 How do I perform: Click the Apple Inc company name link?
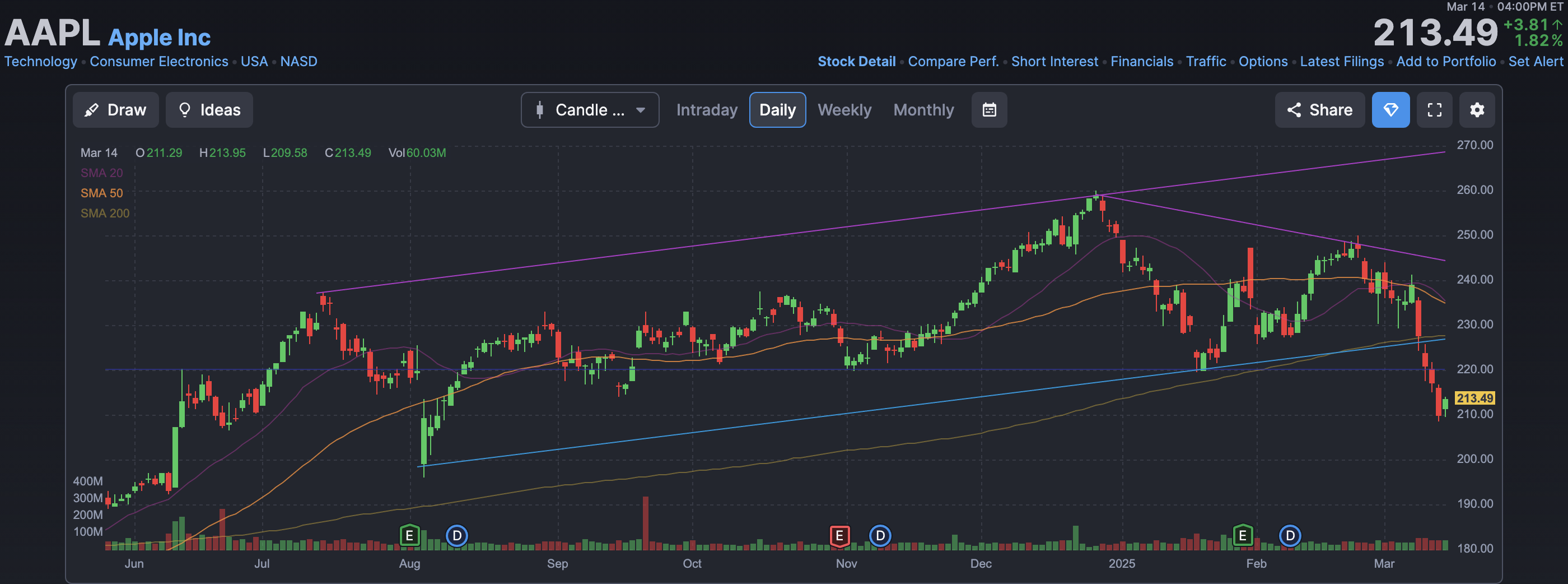click(160, 37)
